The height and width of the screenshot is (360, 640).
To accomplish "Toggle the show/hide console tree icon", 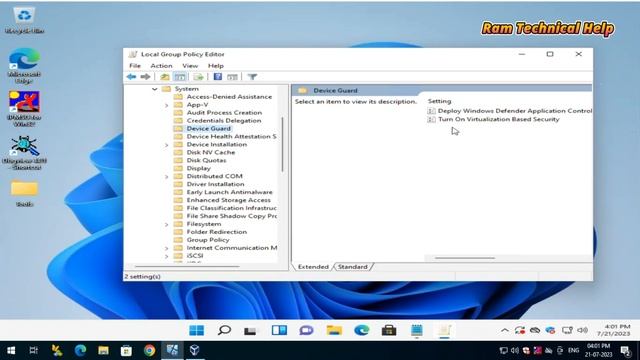I will tap(180, 77).
